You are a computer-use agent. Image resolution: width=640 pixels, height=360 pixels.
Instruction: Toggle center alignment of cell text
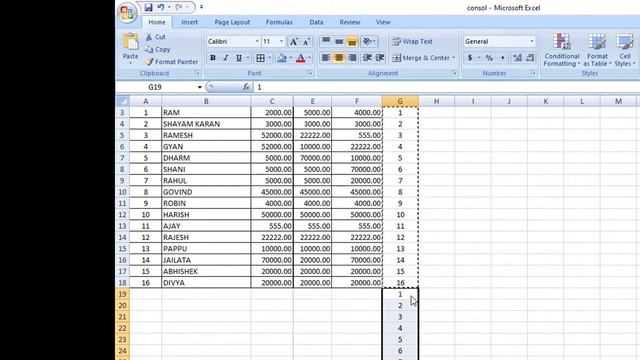pos(339,58)
